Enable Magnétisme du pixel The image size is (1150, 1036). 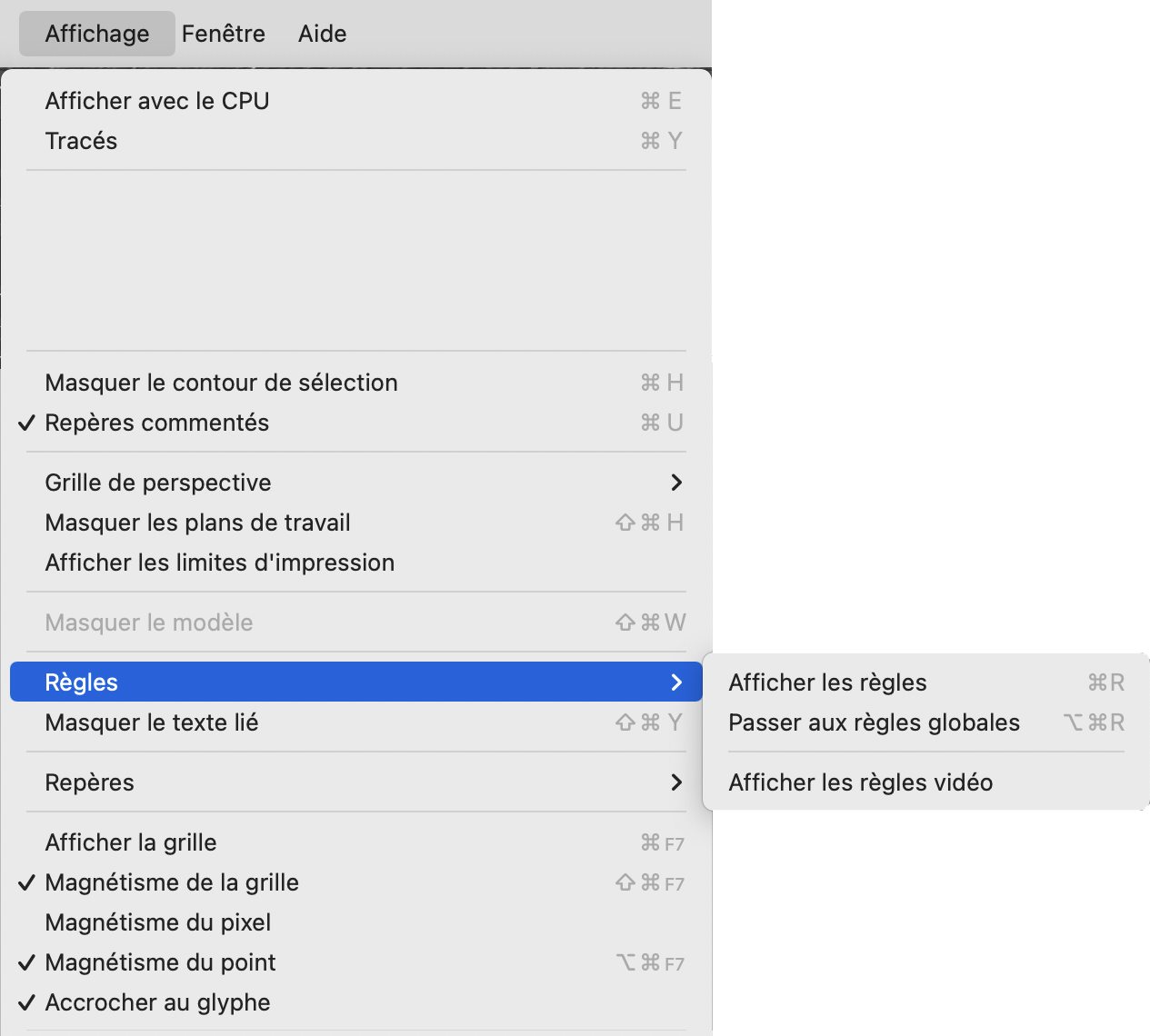tap(158, 922)
